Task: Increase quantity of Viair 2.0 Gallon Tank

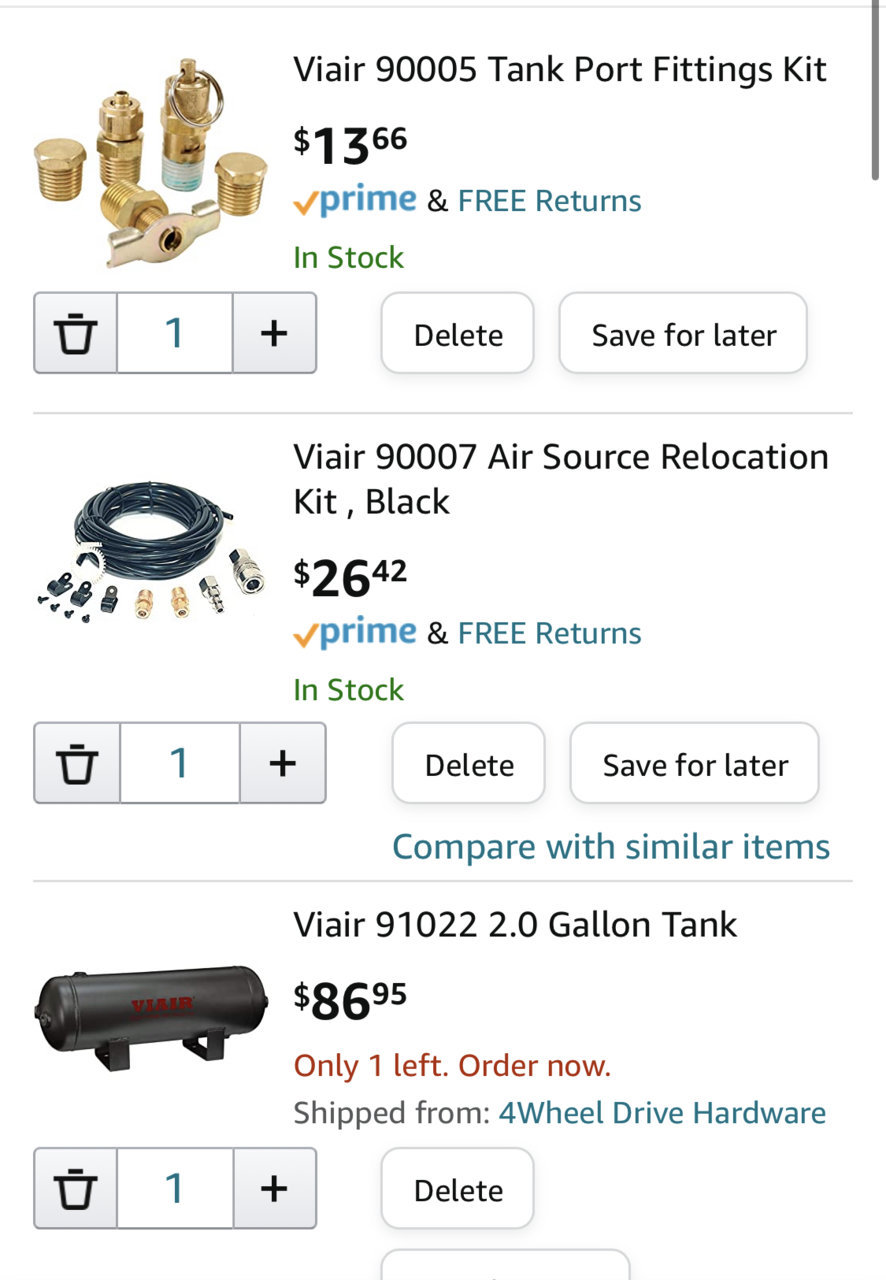Action: 274,1188
